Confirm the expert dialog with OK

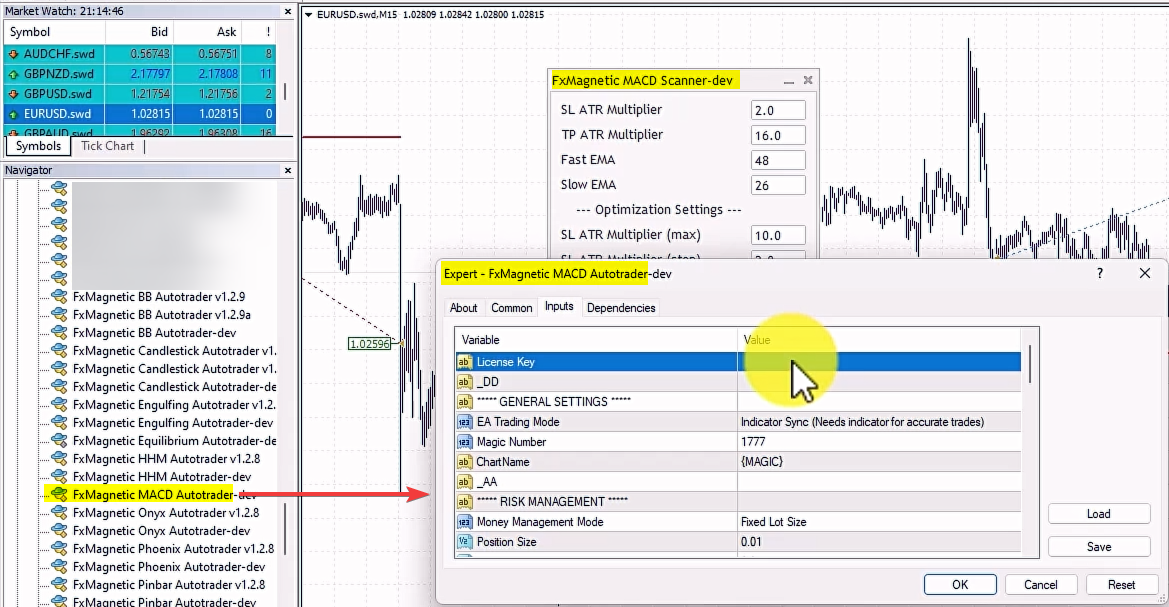(x=960, y=585)
